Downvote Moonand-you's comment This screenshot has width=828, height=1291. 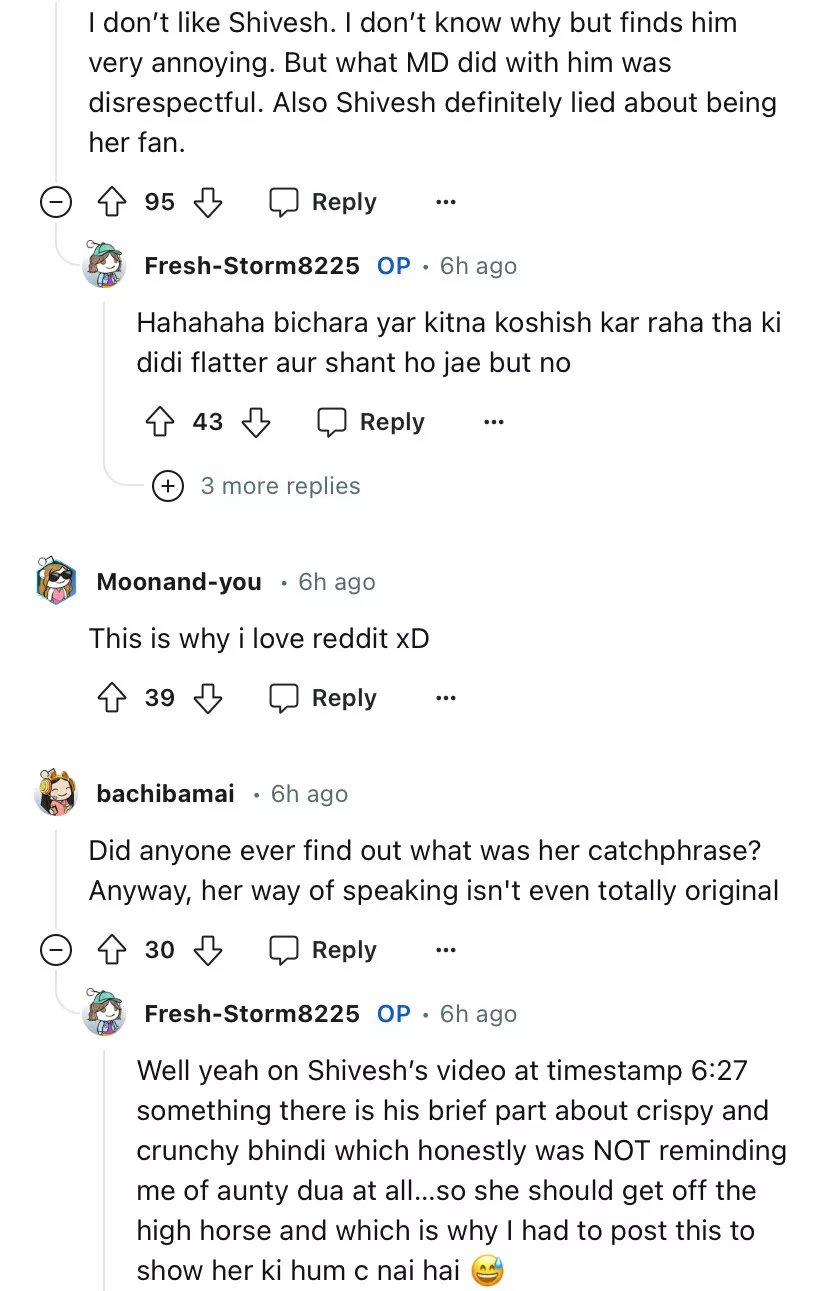(x=207, y=698)
